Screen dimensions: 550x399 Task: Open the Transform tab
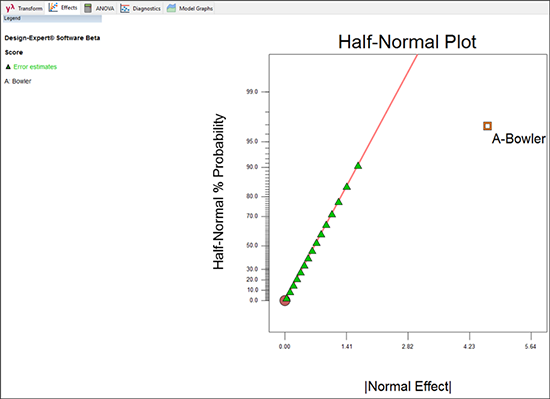[x=24, y=8]
